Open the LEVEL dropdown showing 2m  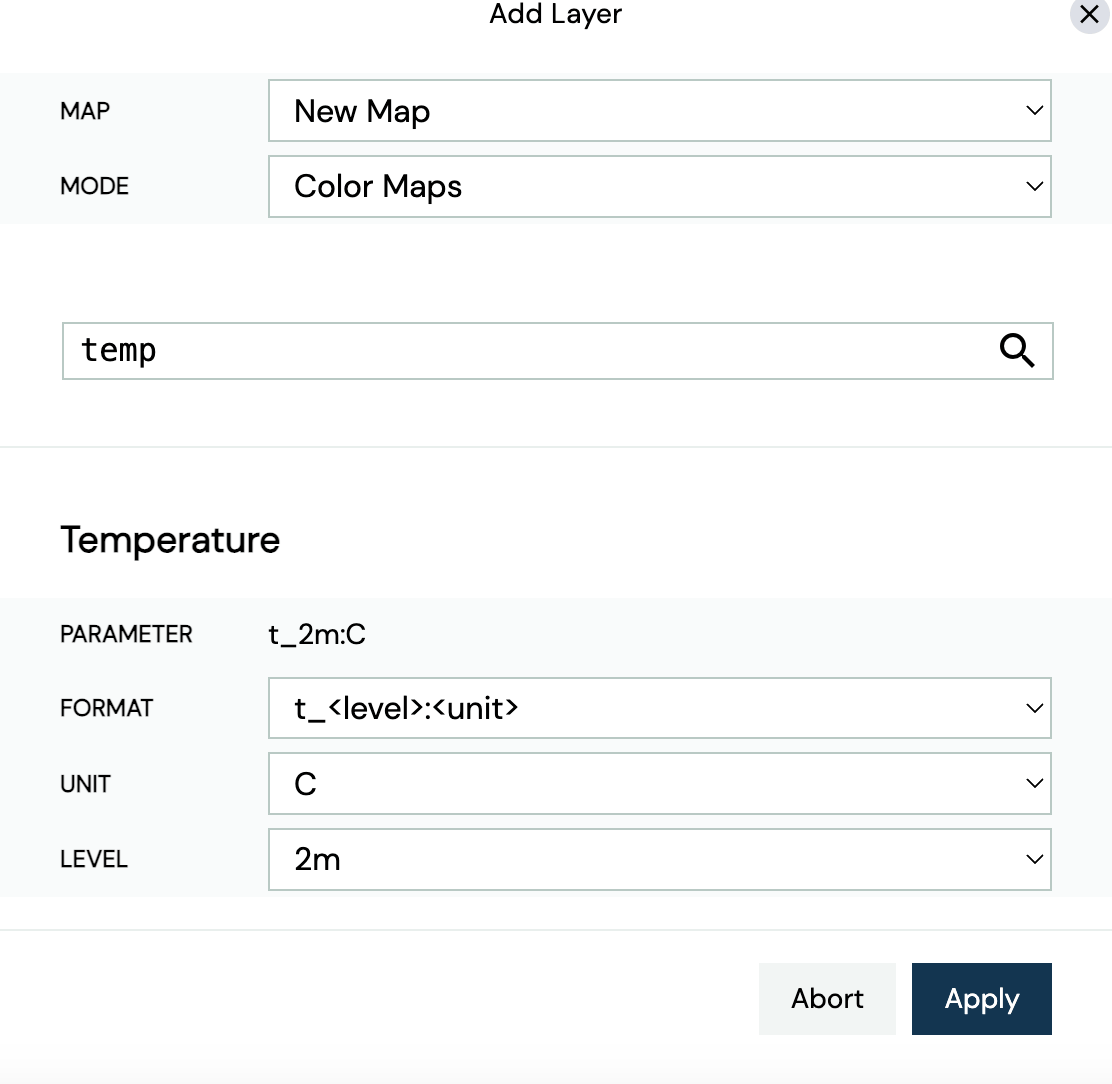pyautogui.click(x=660, y=859)
